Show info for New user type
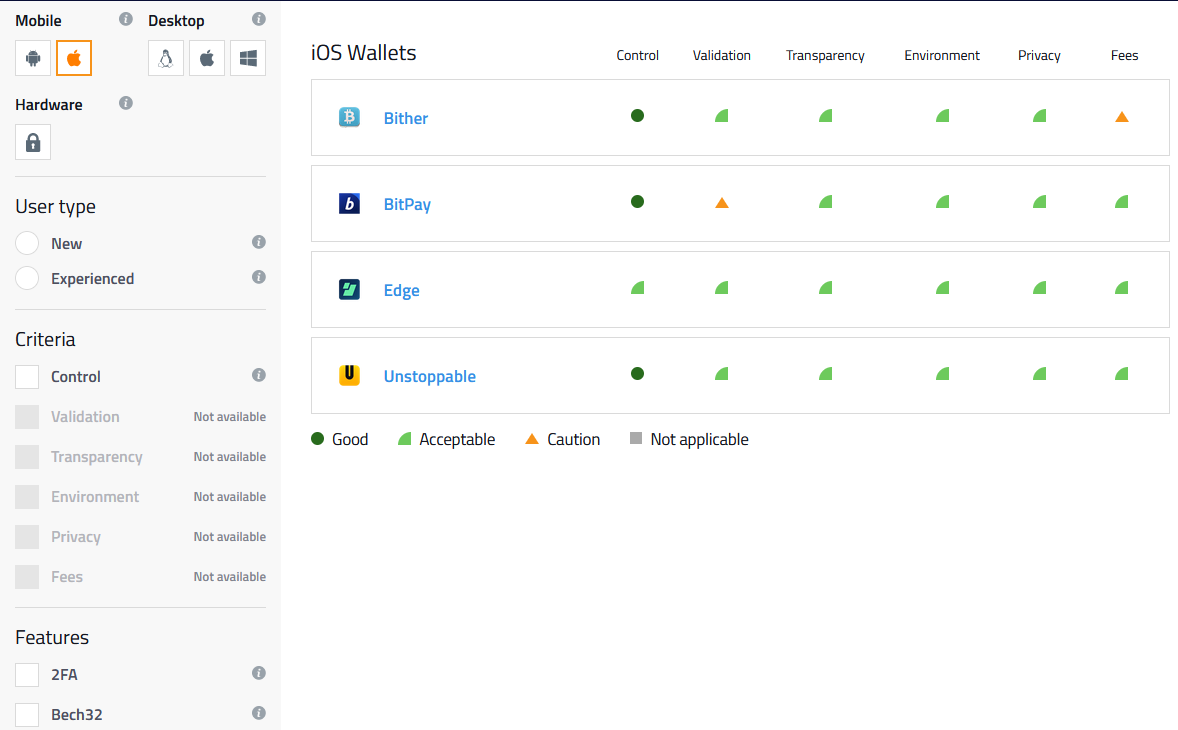This screenshot has width=1178, height=730. [258, 242]
